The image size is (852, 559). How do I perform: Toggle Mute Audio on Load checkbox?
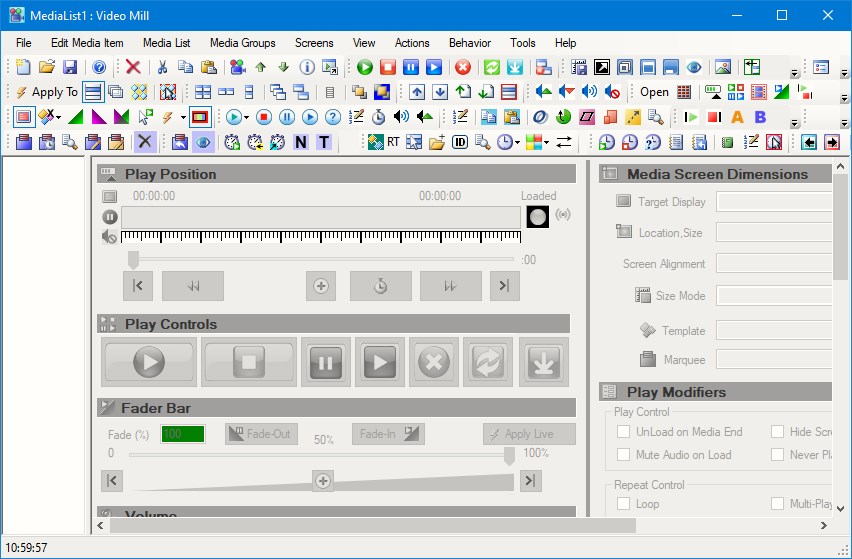point(623,455)
